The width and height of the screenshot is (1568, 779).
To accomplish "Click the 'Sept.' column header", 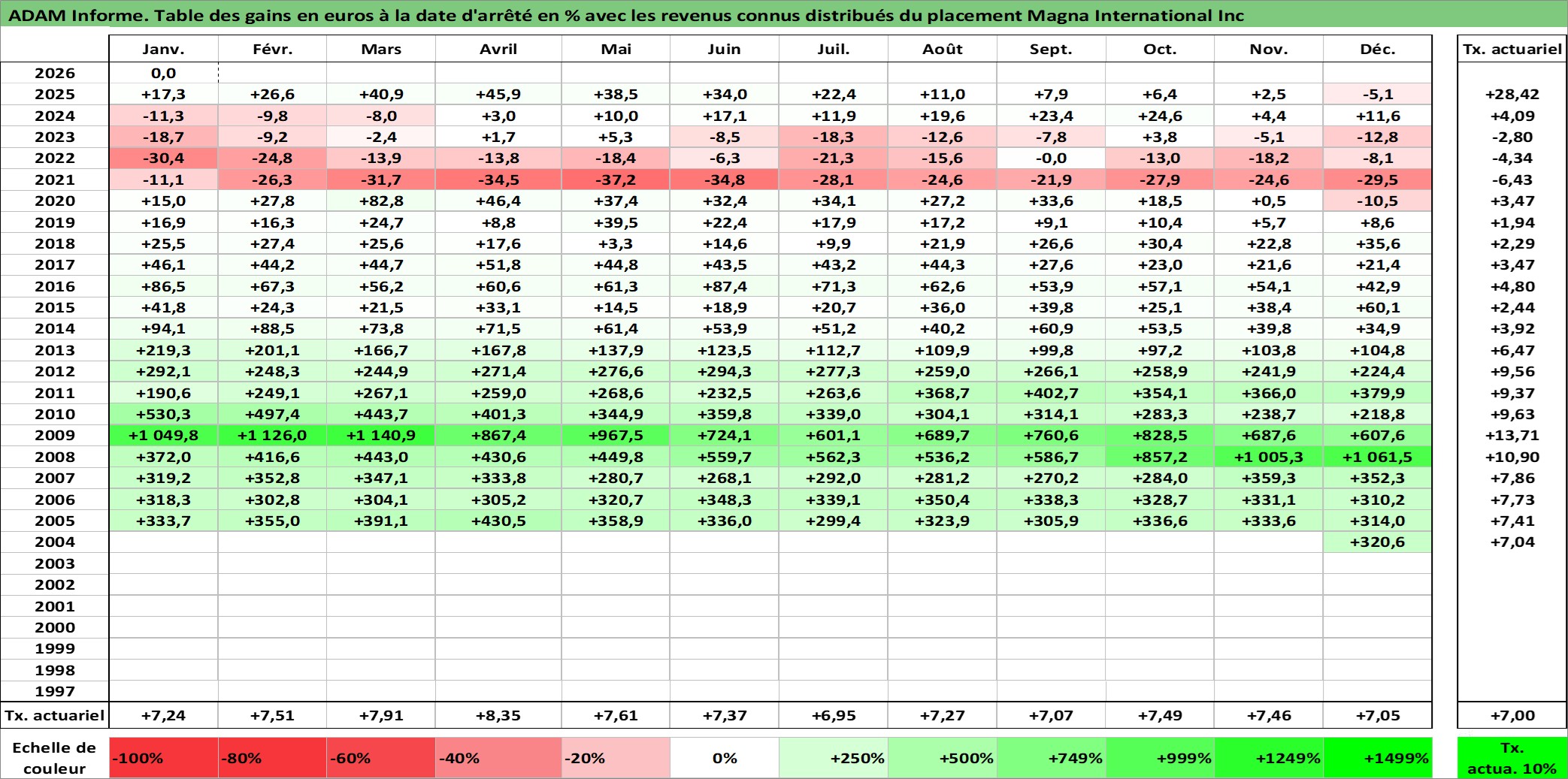I will click(x=1051, y=49).
